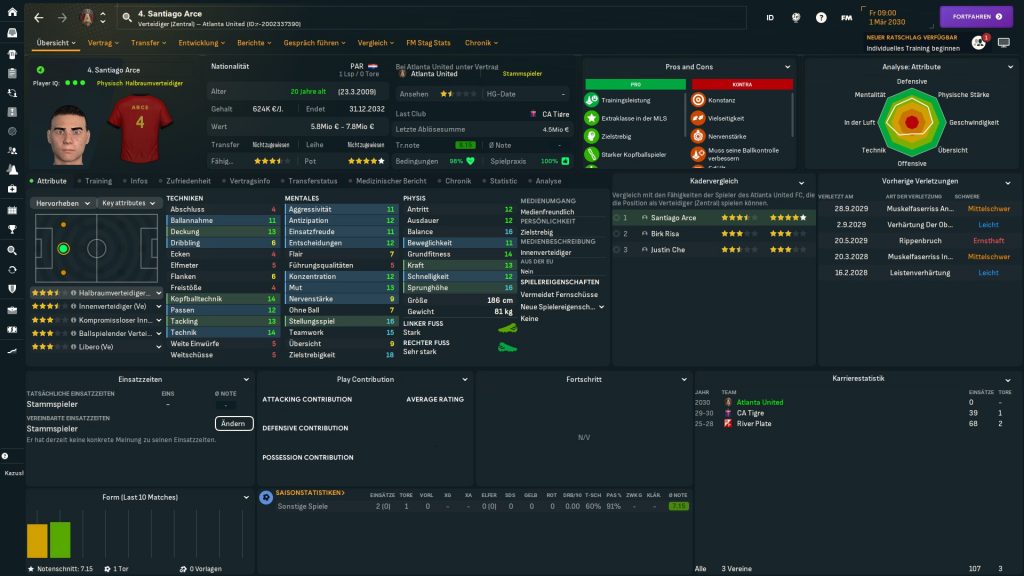The image size is (1024, 576).
Task: Click the magnifying glass search icon
Action: 12,250
